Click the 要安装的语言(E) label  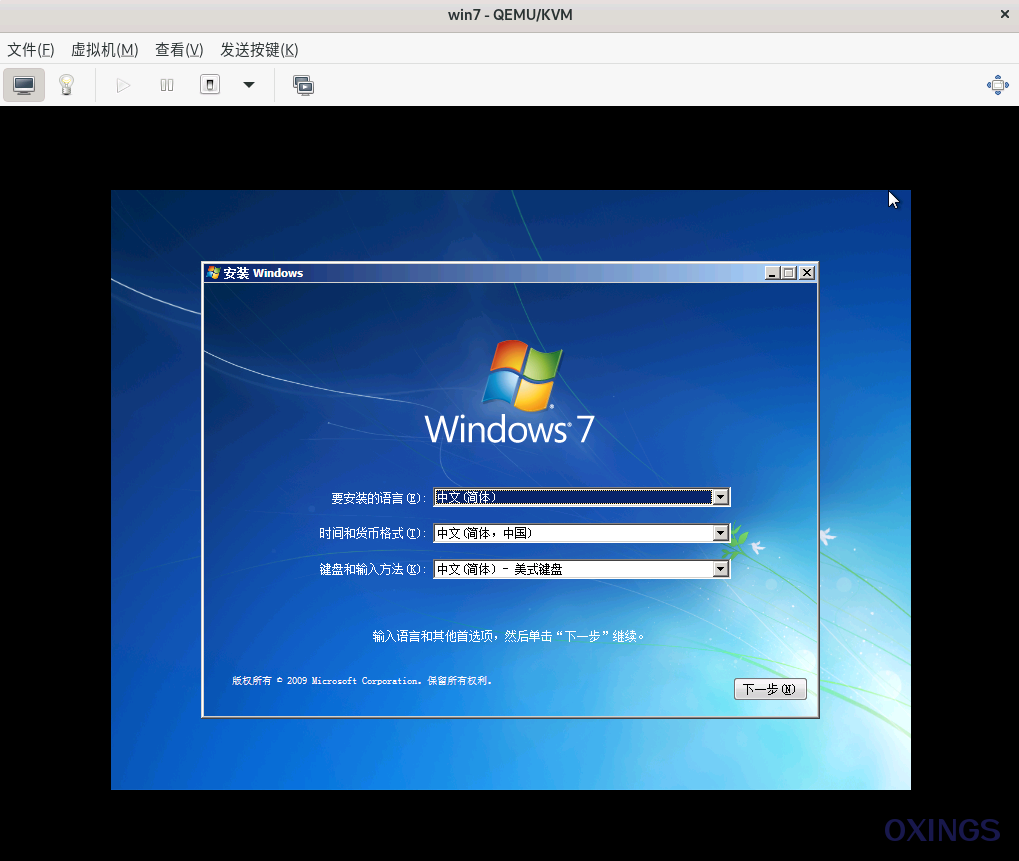[378, 498]
